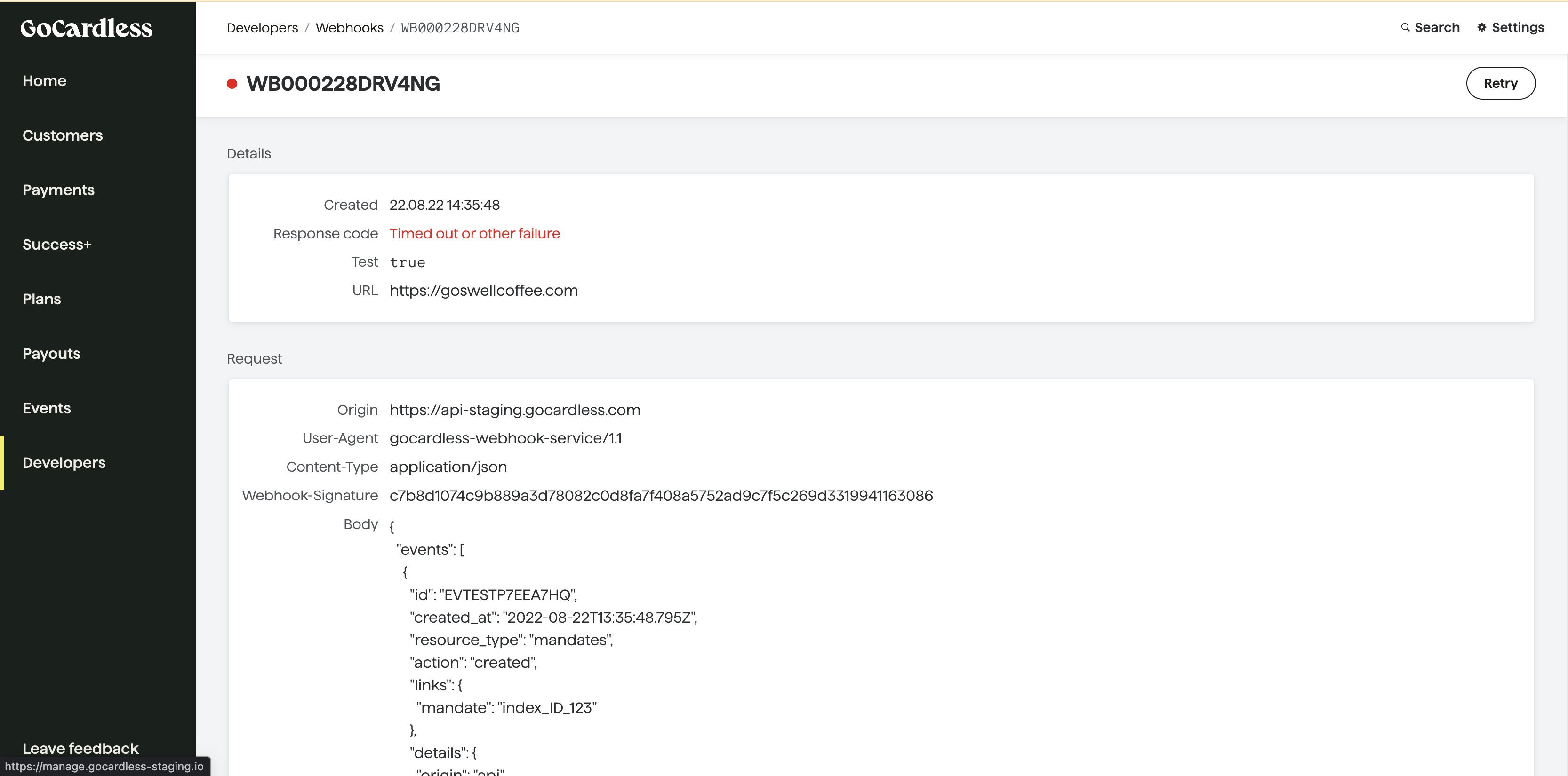
Task: Click the "id": "EVTESTP7EEA7HQ" line
Action: pos(493,595)
